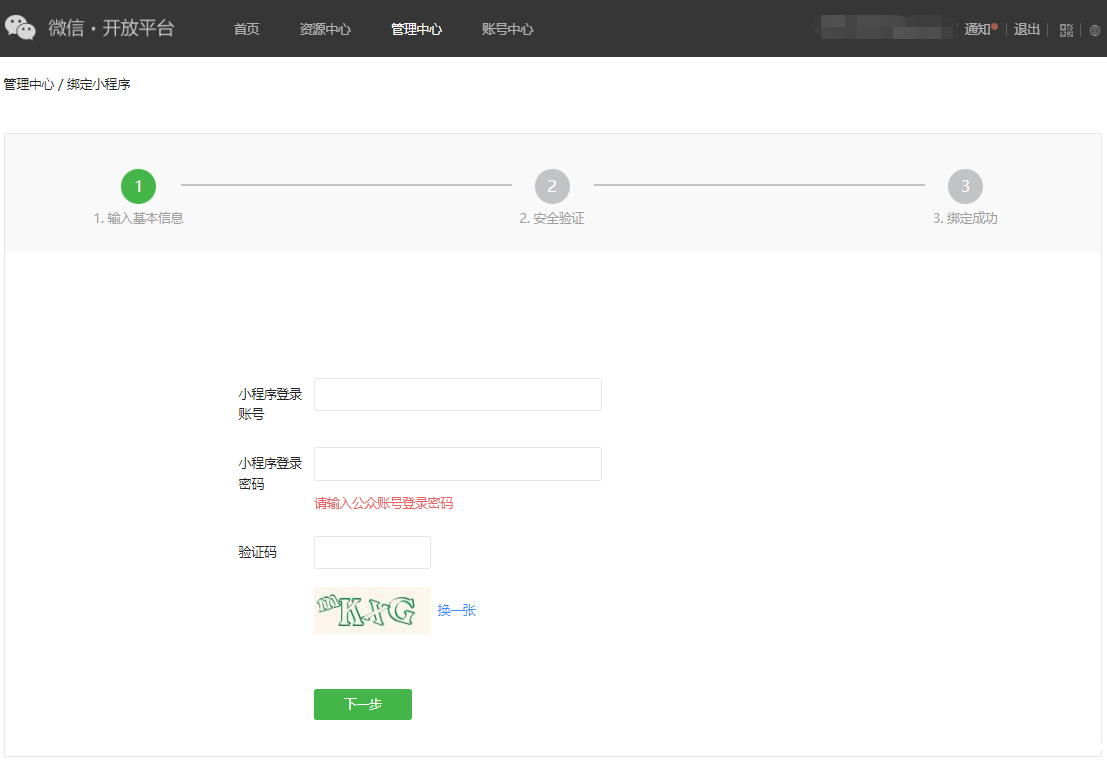1107x762 pixels.
Task: Click the step 2 security verification circle
Action: tap(552, 186)
